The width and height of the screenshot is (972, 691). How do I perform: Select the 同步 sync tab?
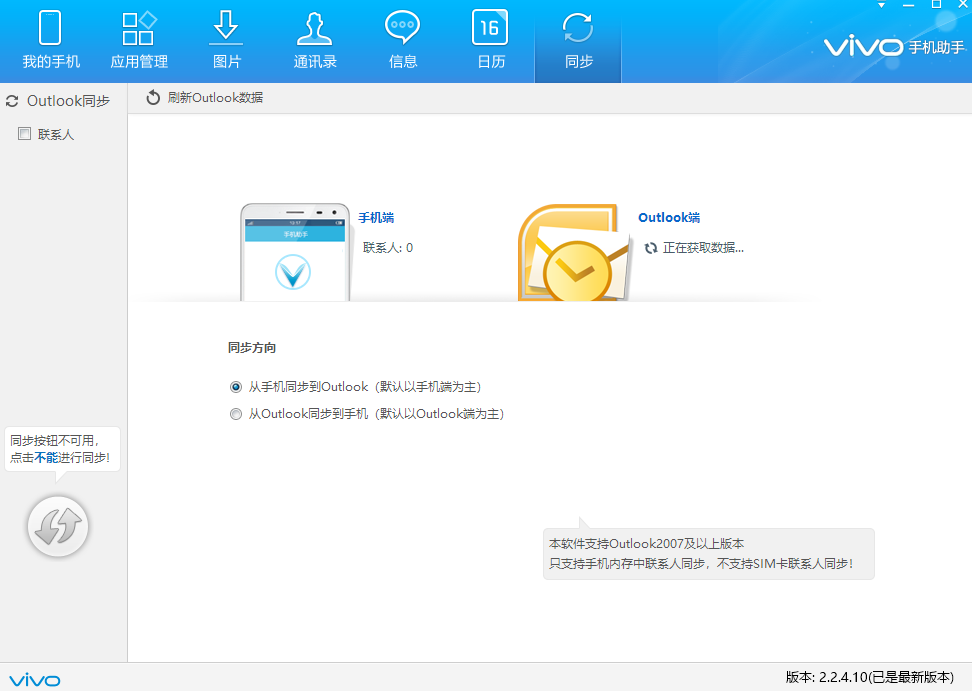point(578,41)
